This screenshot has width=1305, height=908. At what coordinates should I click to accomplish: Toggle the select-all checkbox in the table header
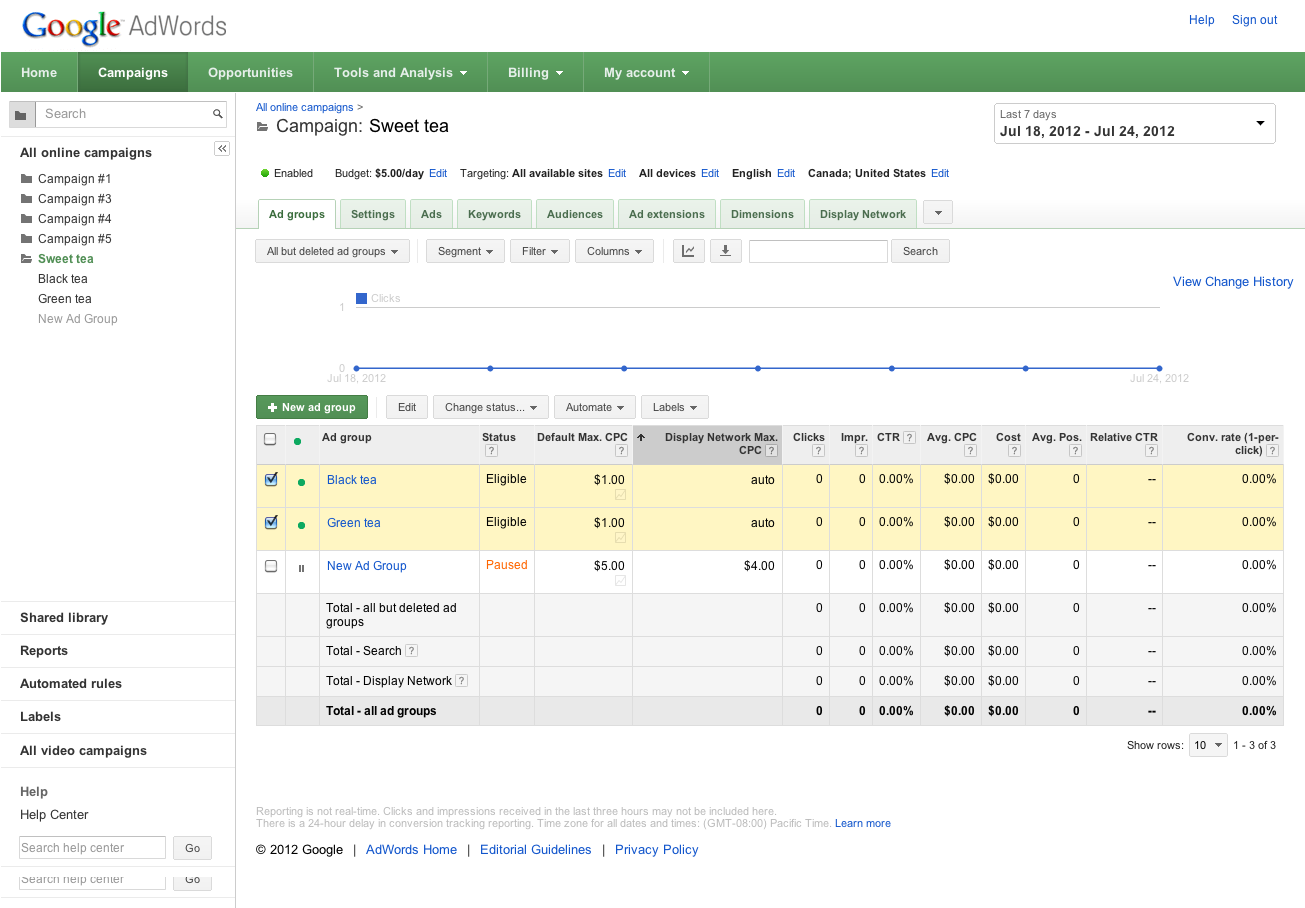pos(270,439)
